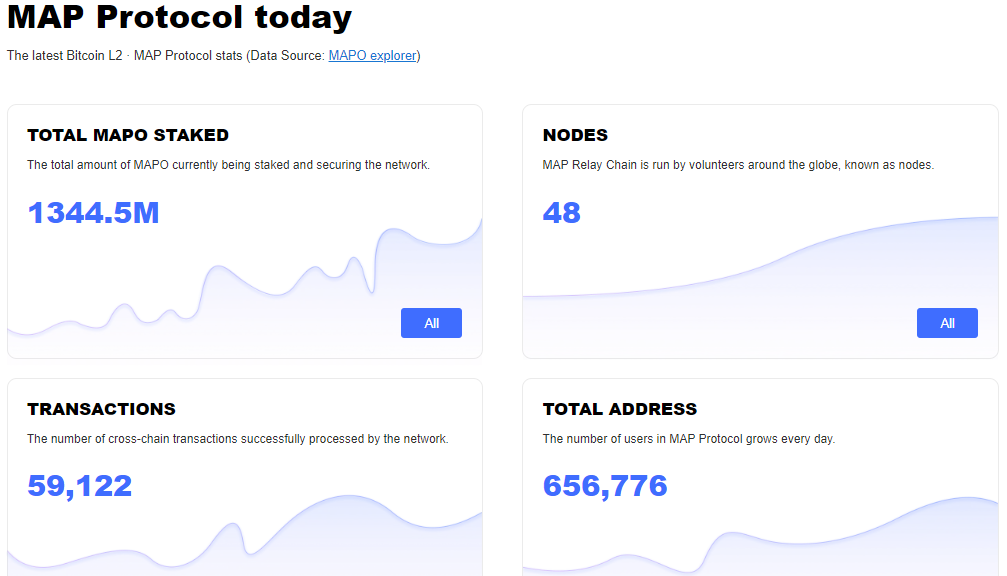This screenshot has height=576, width=1007.
Task: Select the 48 nodes value
Action: tap(561, 213)
